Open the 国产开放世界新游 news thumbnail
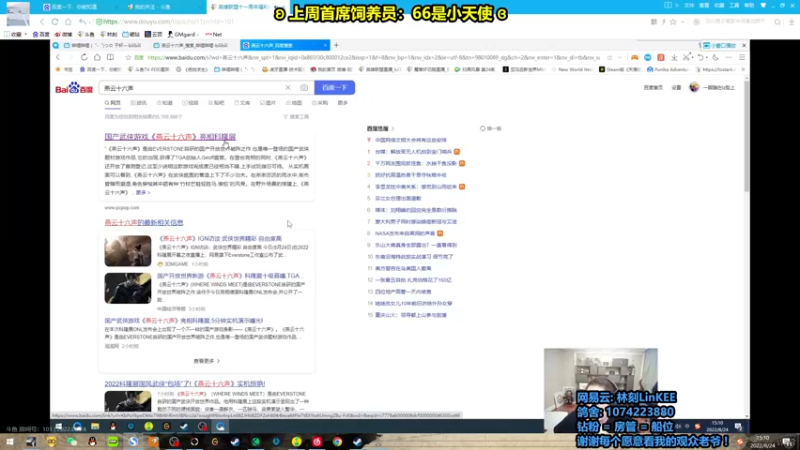800x450 pixels. (128, 288)
